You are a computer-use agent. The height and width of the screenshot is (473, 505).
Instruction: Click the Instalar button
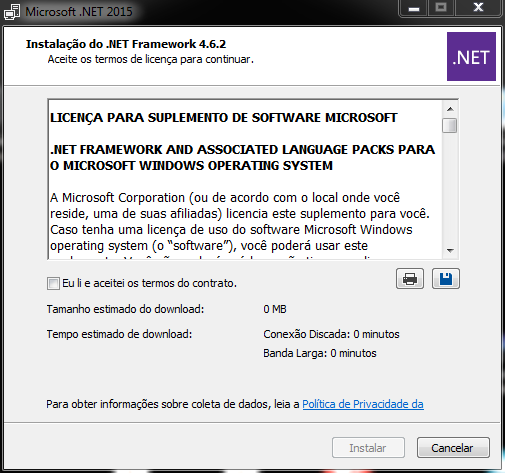368,448
